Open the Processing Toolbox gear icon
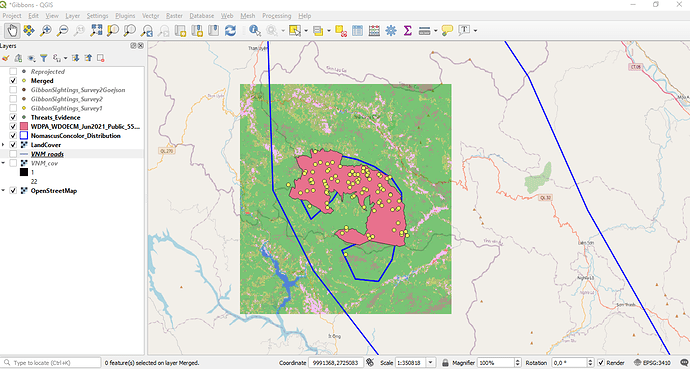 pos(390,30)
